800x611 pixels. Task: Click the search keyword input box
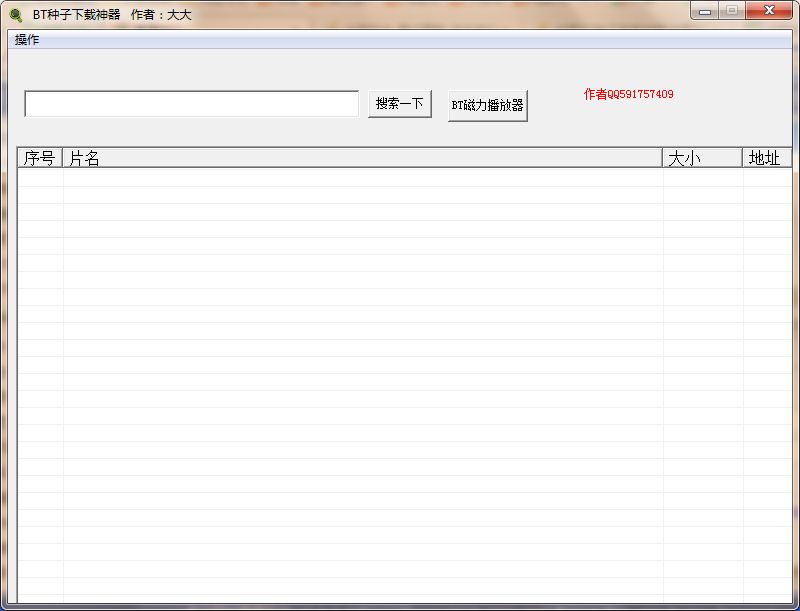point(191,104)
